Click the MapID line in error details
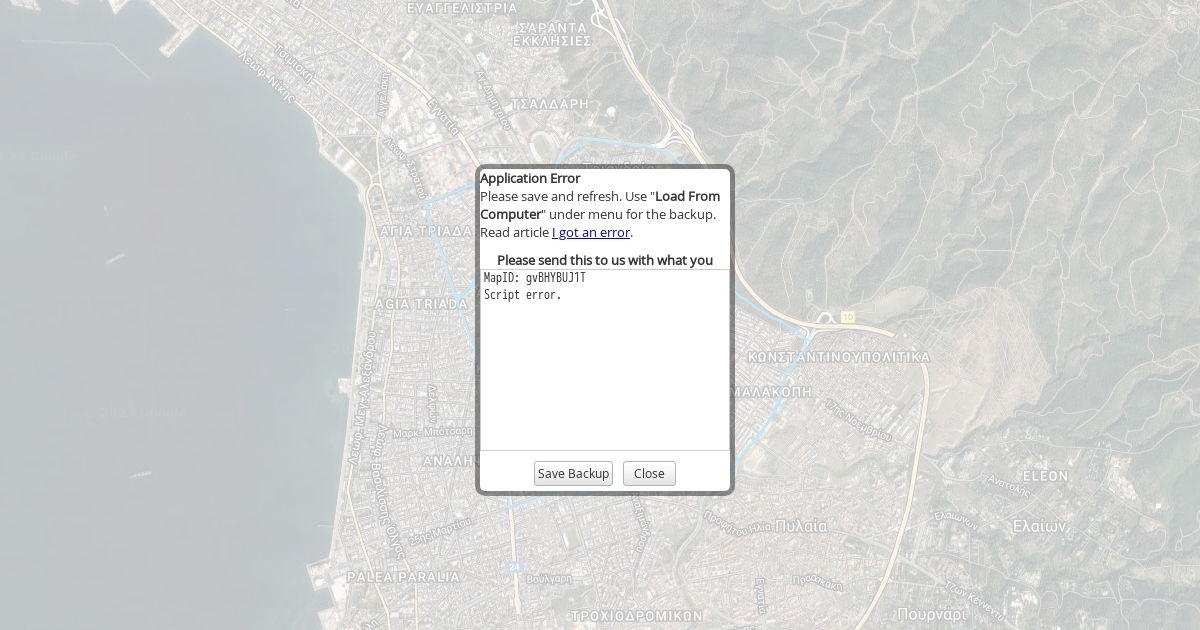Image resolution: width=1200 pixels, height=630 pixels. click(535, 278)
